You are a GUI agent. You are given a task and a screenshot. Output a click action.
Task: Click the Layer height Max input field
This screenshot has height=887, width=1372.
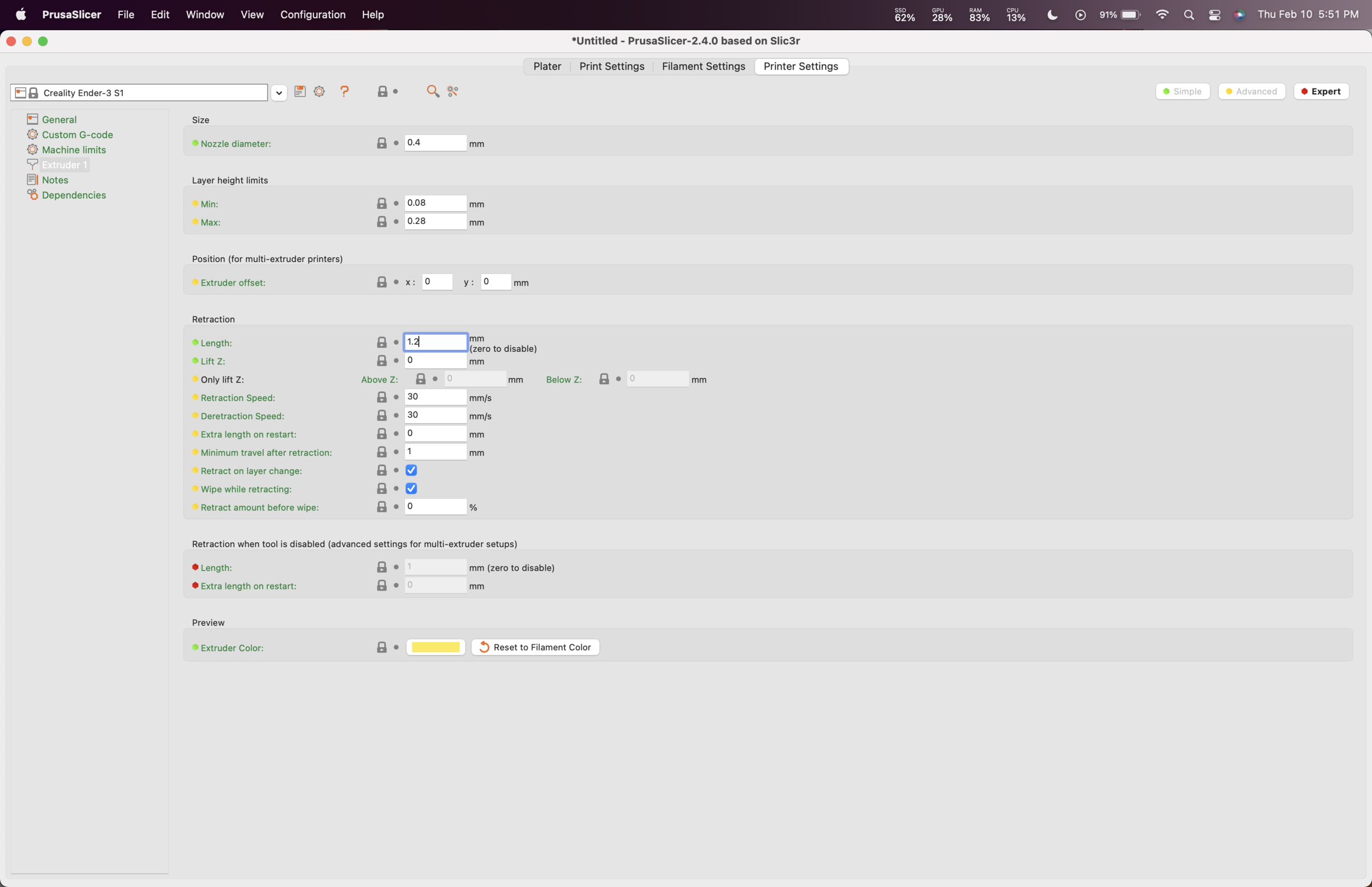435,221
